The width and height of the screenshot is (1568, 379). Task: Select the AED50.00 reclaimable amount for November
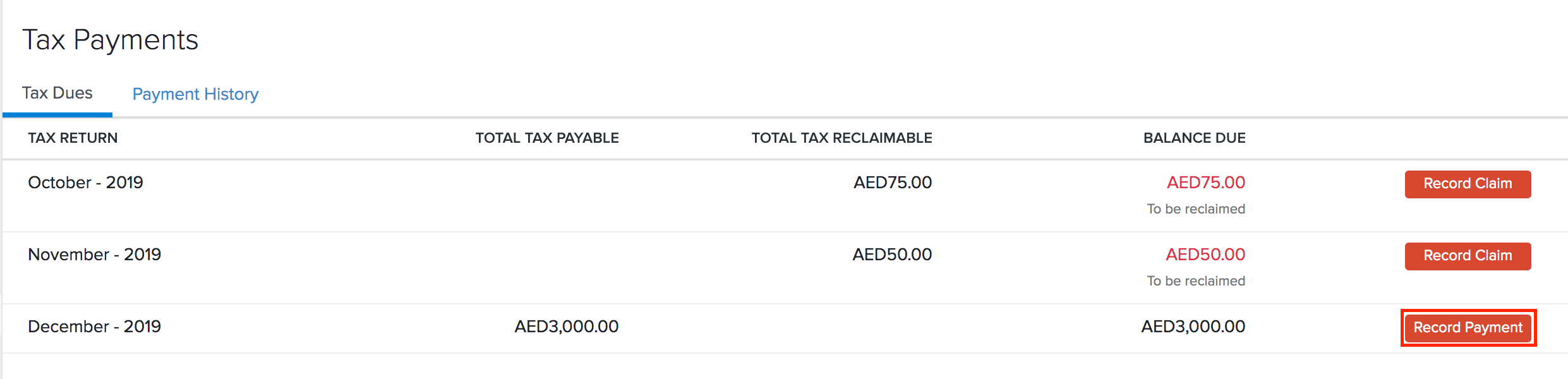click(x=893, y=255)
